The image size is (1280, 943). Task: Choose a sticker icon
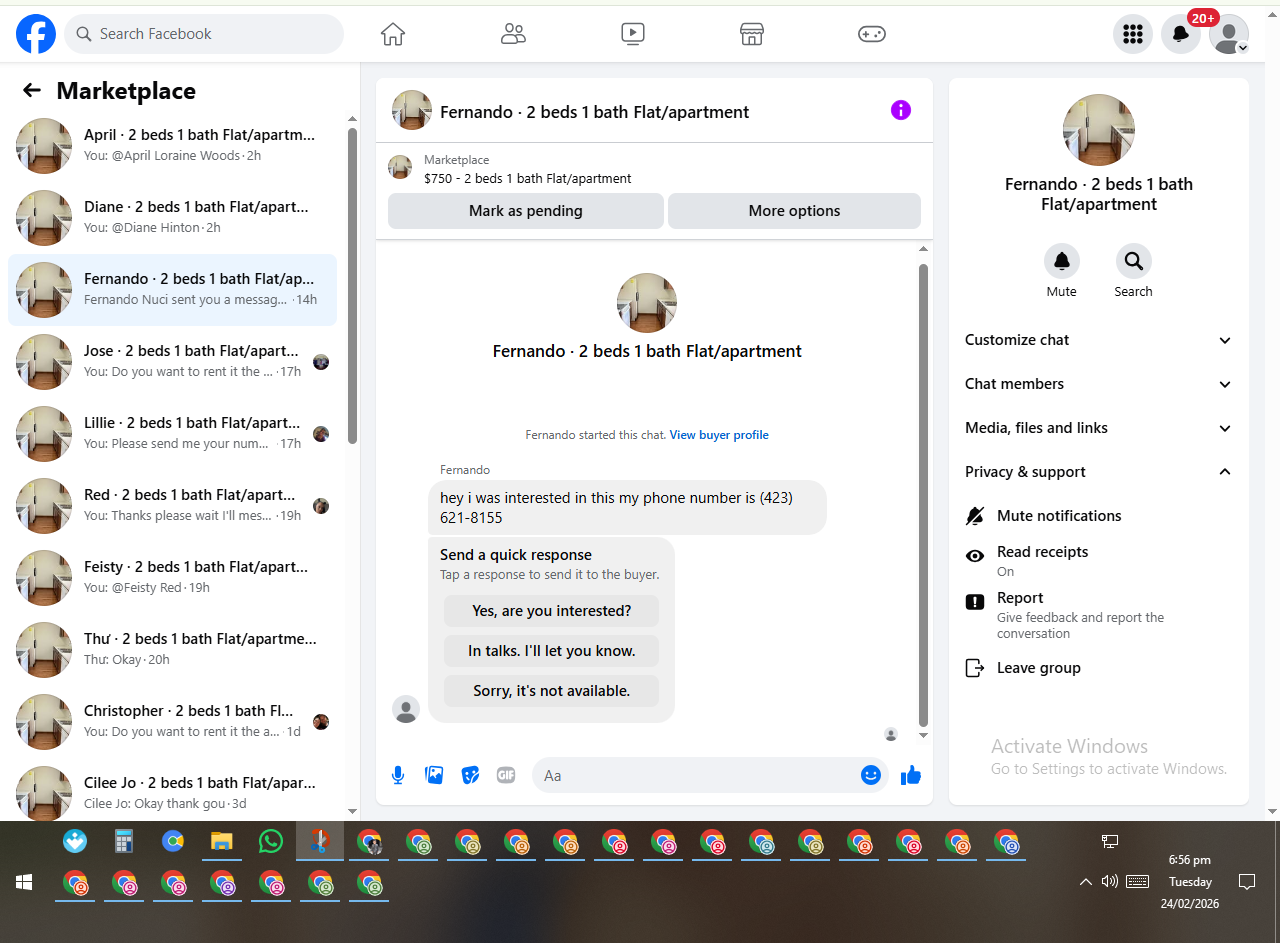click(470, 775)
